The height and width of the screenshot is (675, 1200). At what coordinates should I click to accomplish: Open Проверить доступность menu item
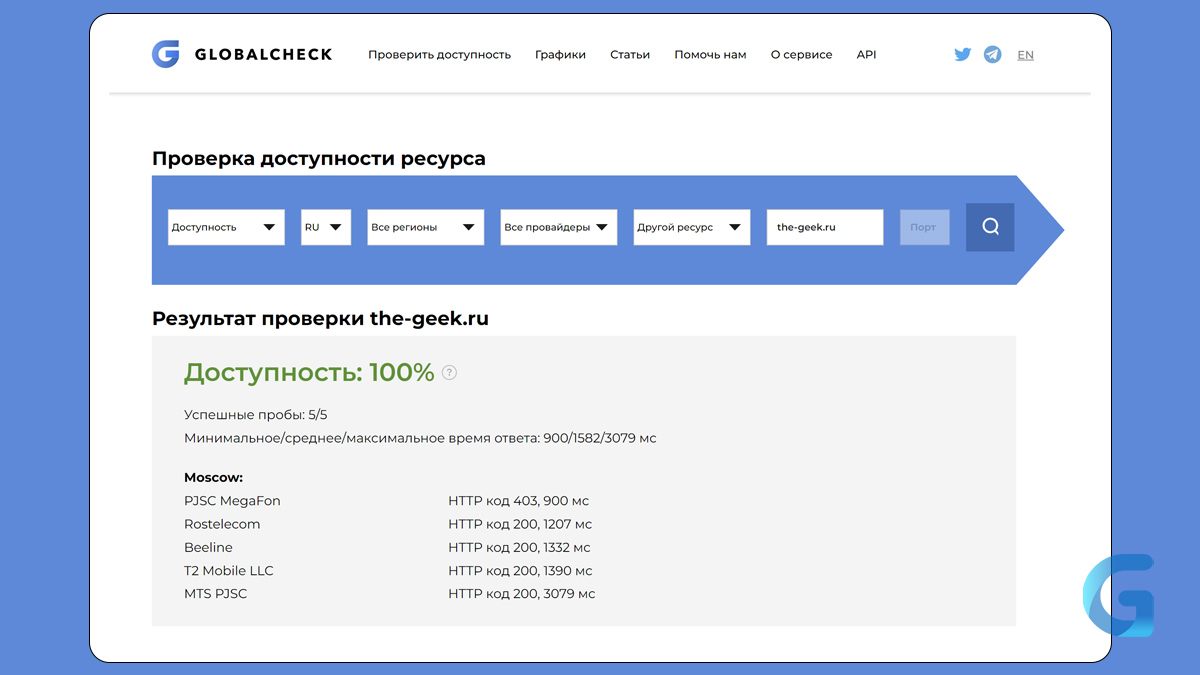[439, 55]
